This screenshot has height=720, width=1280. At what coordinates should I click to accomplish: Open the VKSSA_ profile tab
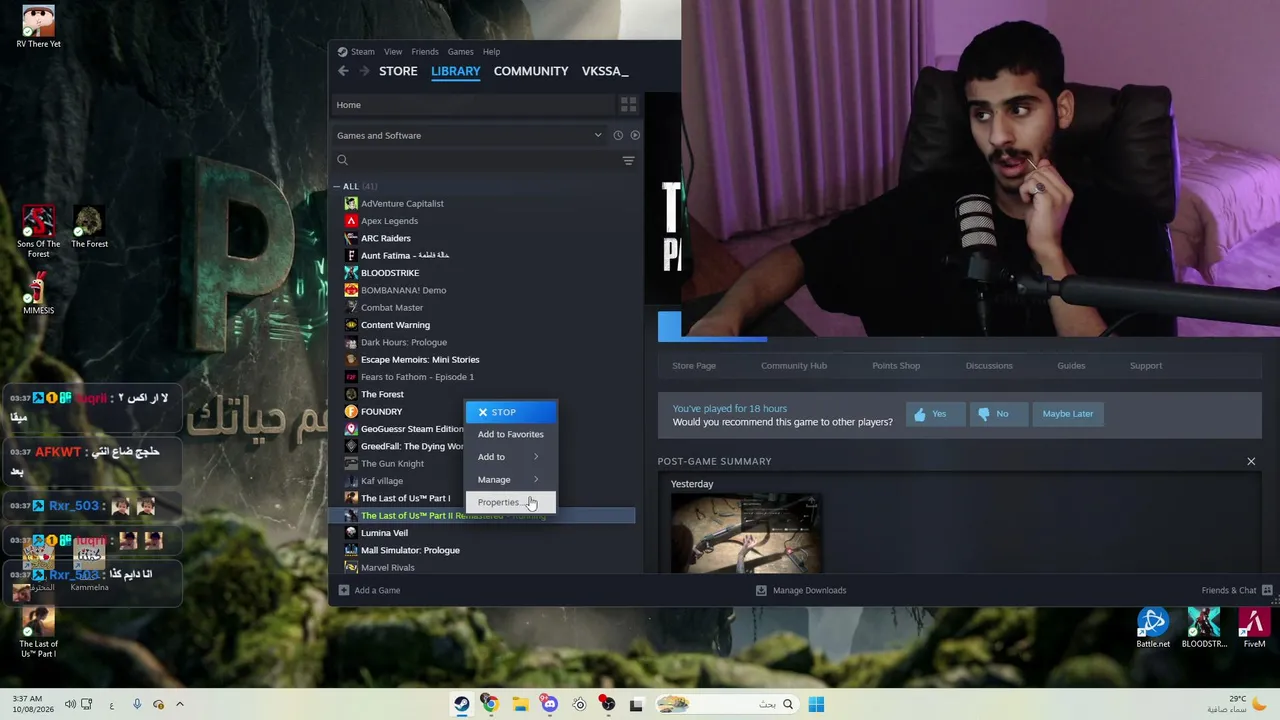pyautogui.click(x=605, y=71)
